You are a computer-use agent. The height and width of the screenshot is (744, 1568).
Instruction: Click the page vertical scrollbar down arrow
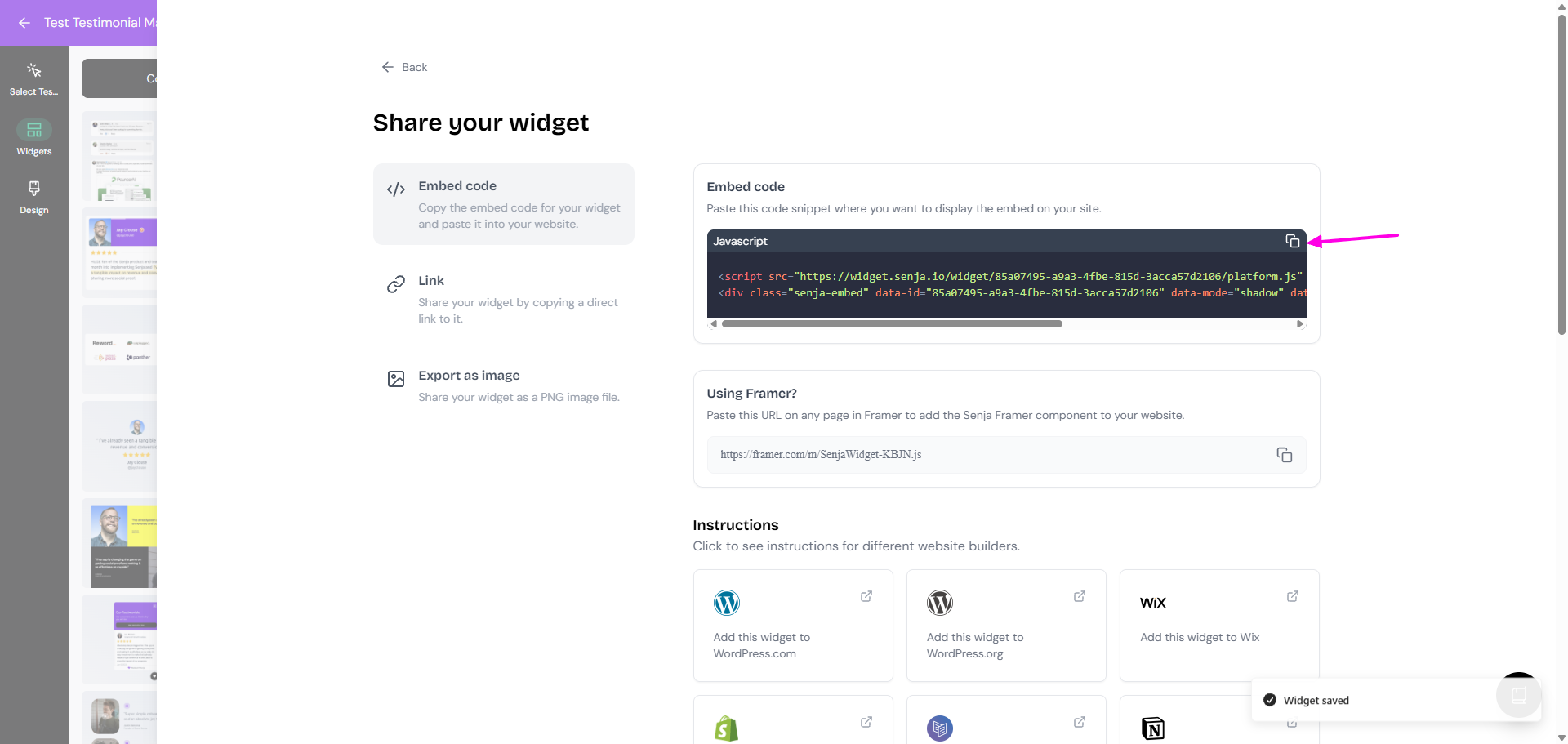[x=1561, y=737]
